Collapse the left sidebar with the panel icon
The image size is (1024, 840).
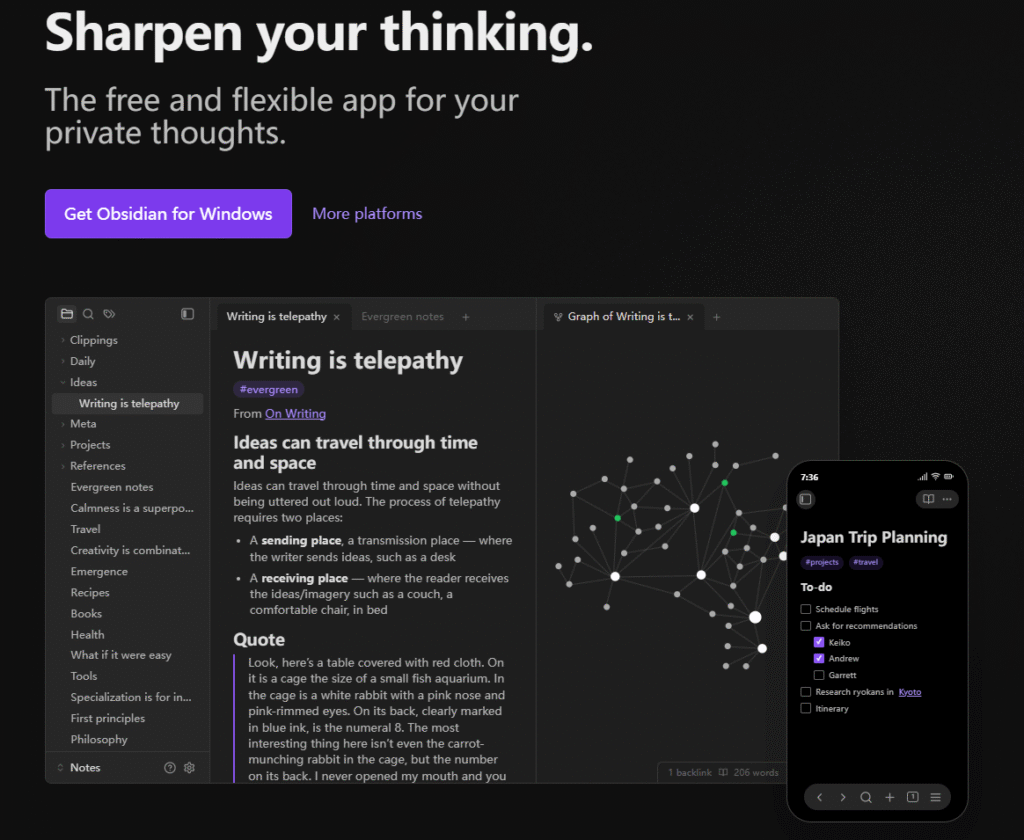[187, 314]
